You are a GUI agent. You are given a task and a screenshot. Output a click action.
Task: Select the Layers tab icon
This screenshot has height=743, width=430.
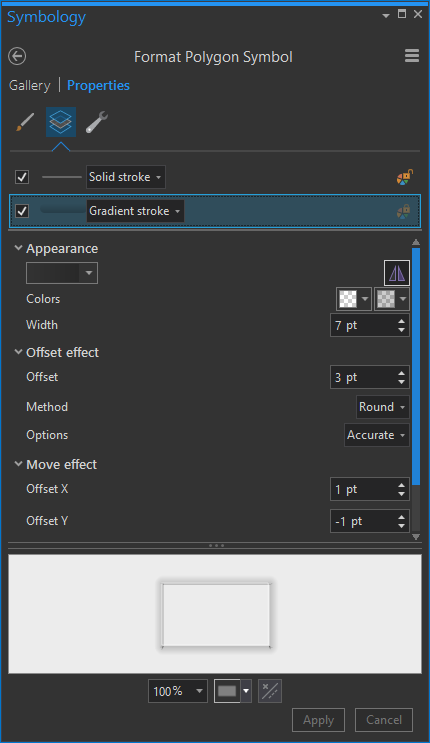pos(61,122)
